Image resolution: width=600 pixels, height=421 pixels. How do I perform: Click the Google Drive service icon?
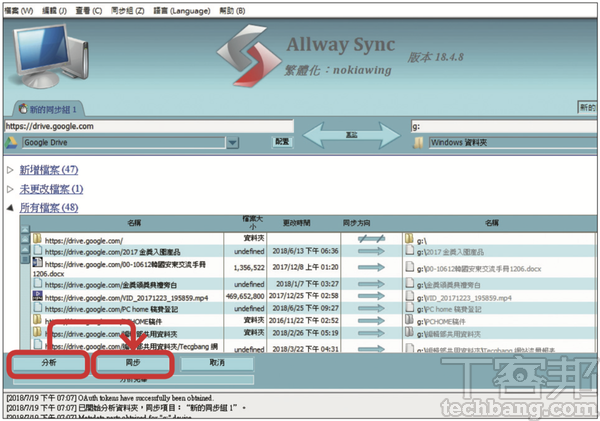tap(13, 143)
